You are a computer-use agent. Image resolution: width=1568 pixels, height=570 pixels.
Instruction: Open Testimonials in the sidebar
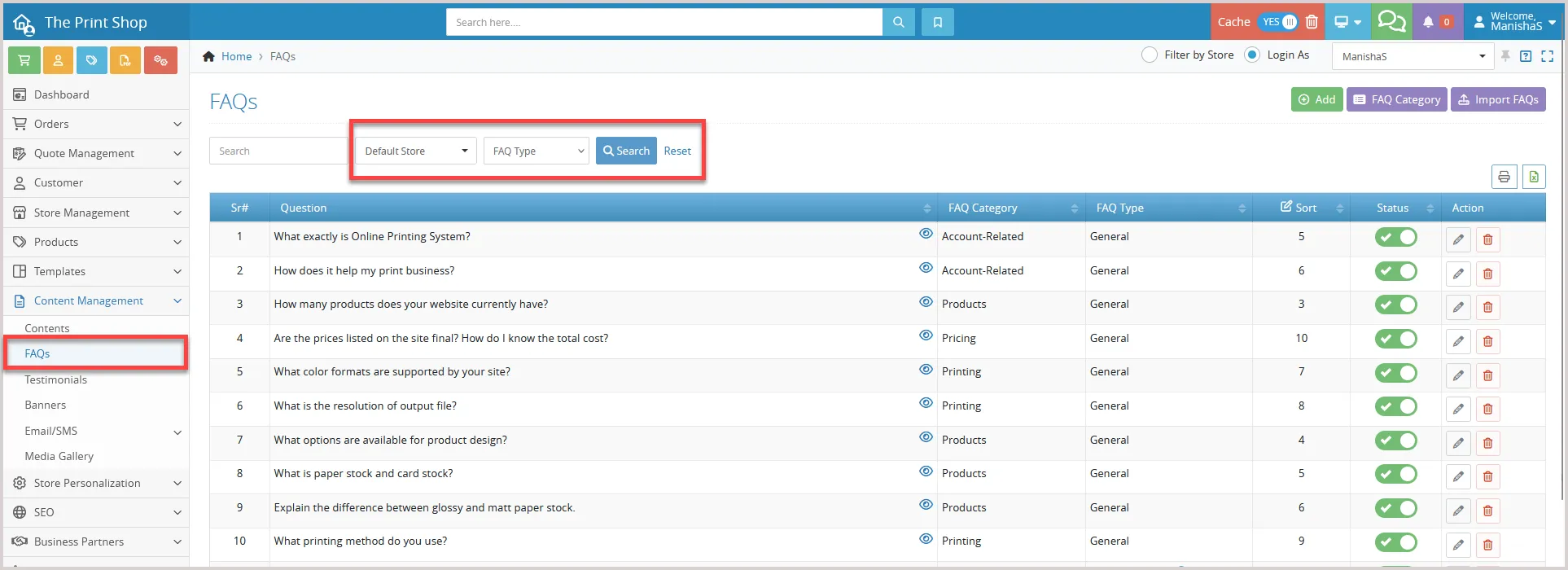55,379
